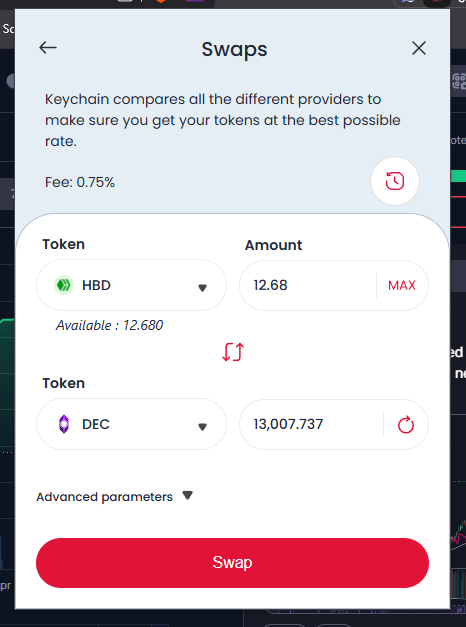The width and height of the screenshot is (466, 627).
Task: Expand the Advanced parameters section
Action: (115, 496)
